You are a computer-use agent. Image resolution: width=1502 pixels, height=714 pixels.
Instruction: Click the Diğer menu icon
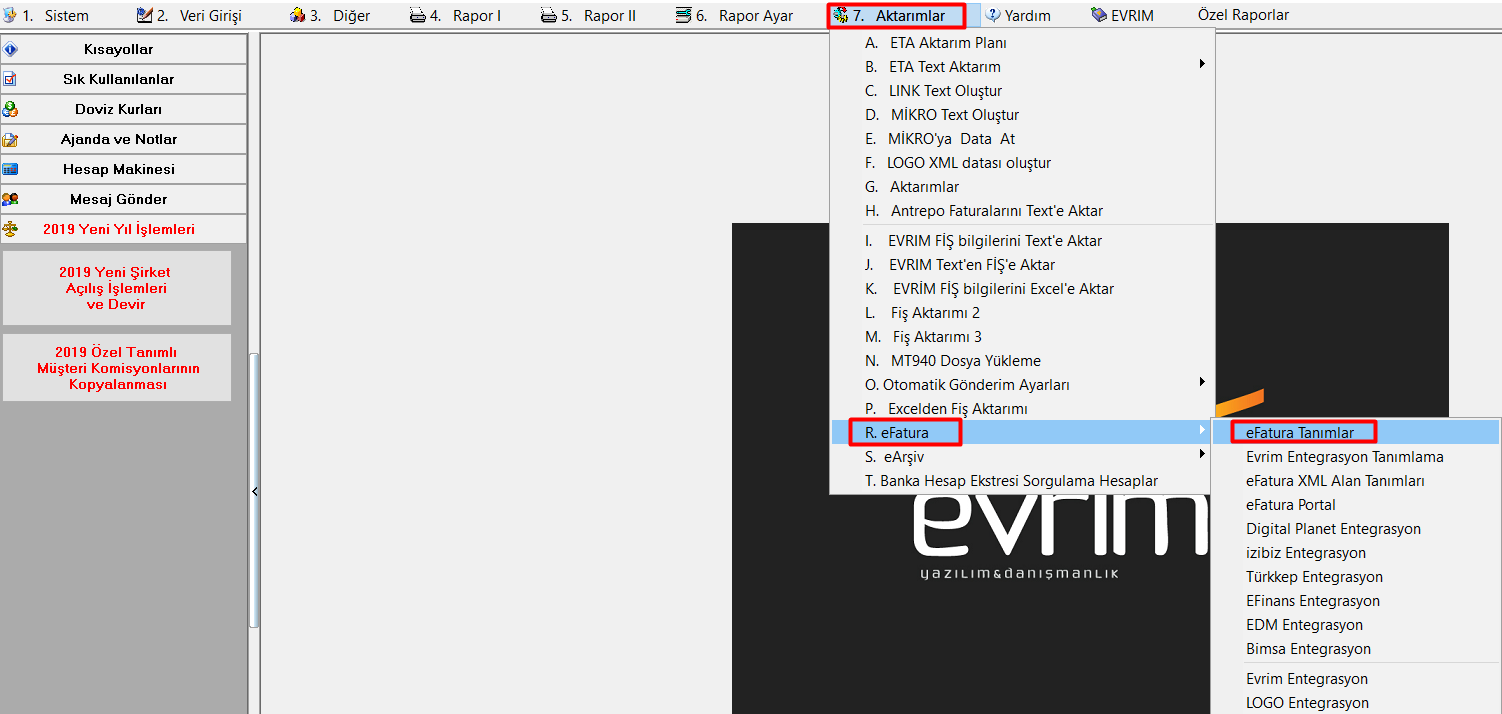coord(297,15)
